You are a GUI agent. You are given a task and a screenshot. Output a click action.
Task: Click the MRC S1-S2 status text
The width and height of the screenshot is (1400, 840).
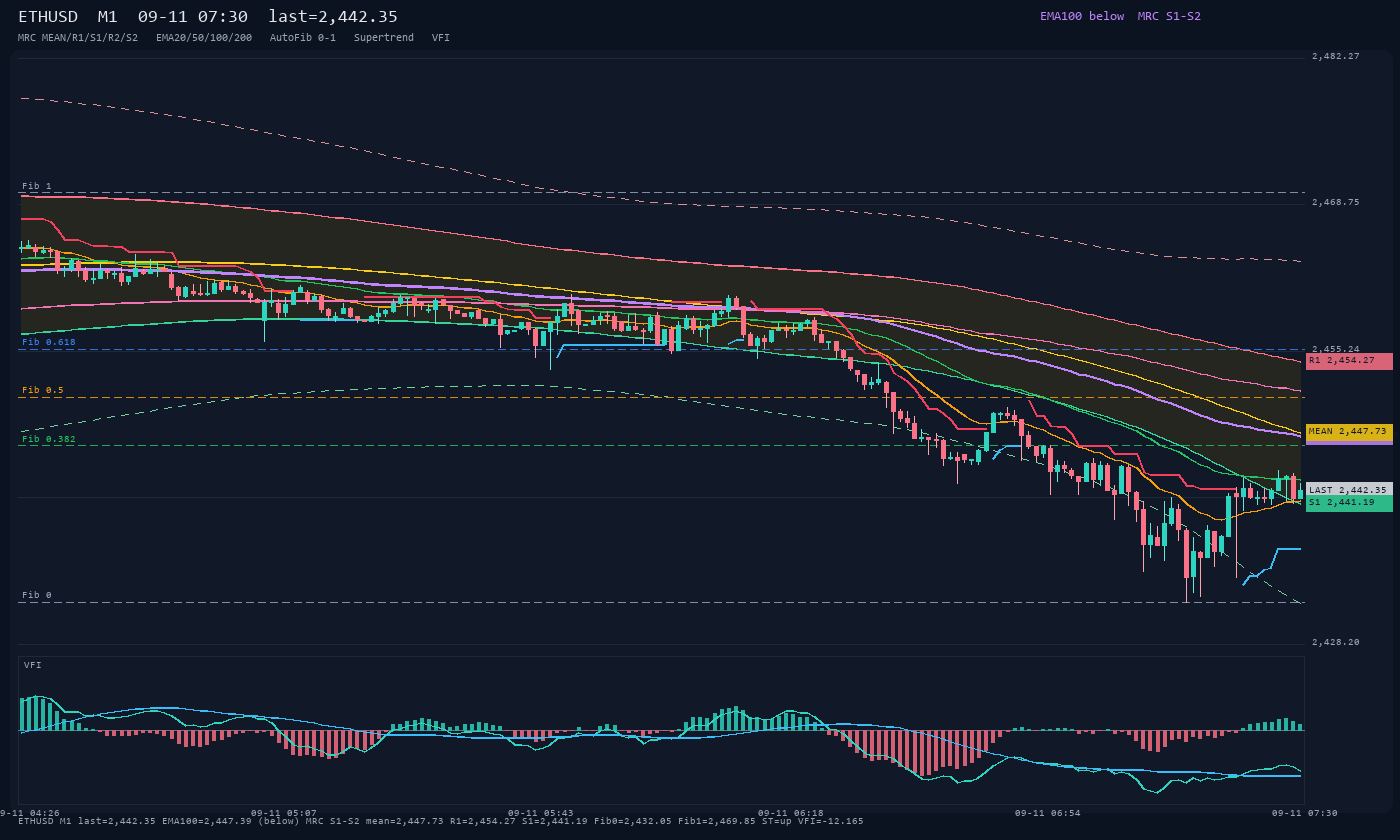1169,16
